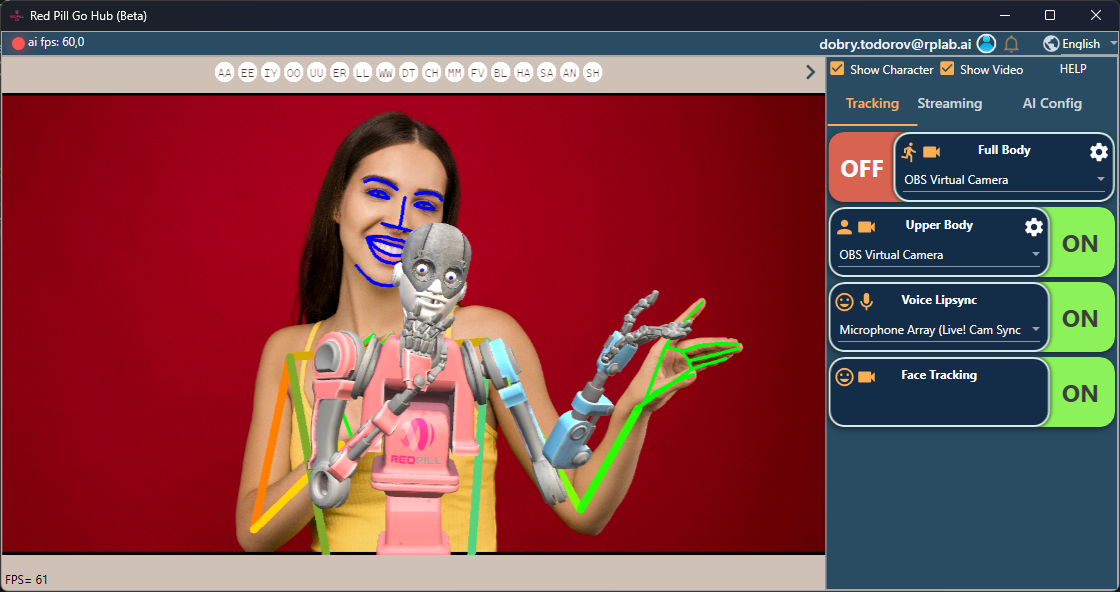Image resolution: width=1120 pixels, height=592 pixels.
Task: Select the SH viseme circle
Action: tap(592, 73)
